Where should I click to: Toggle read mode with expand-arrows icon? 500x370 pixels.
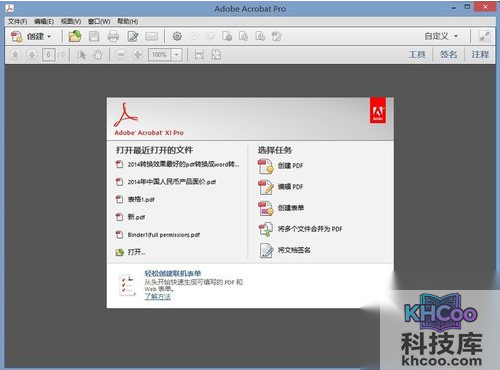[484, 36]
